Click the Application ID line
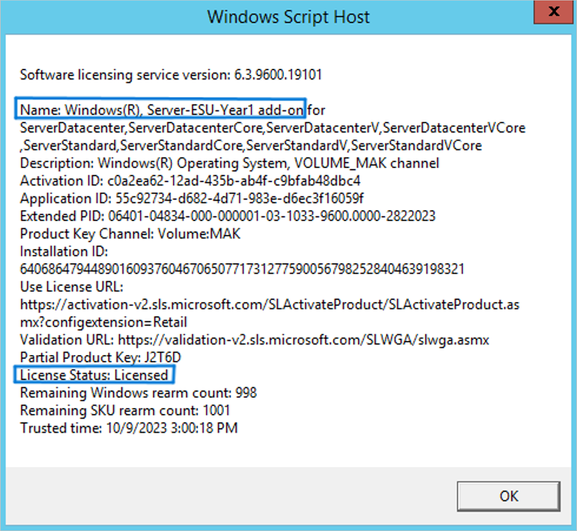This screenshot has width=577, height=531. [192, 198]
